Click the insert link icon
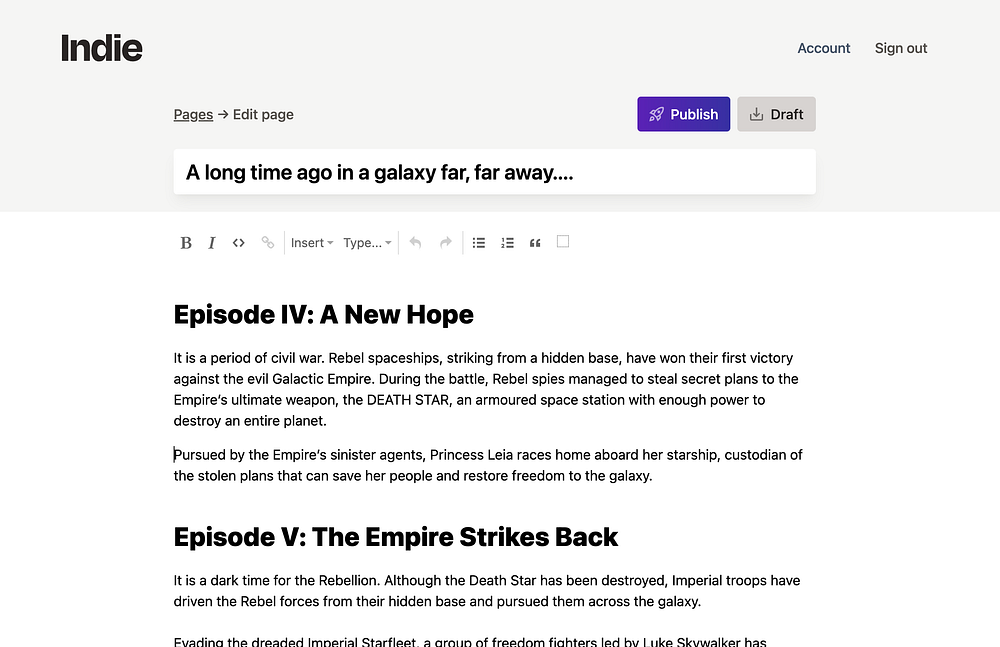This screenshot has height=647, width=1000. (x=268, y=242)
